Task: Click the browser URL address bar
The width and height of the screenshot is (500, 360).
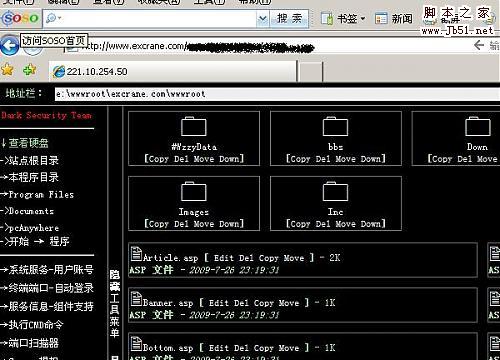Action: click(x=267, y=46)
